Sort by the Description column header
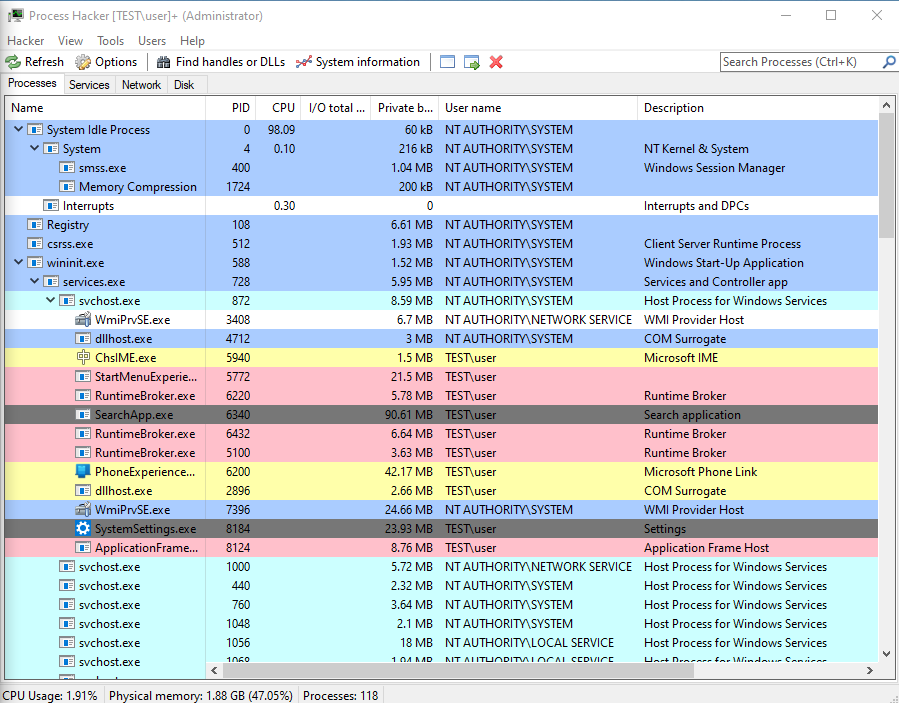The width and height of the screenshot is (899, 703). coord(757,108)
